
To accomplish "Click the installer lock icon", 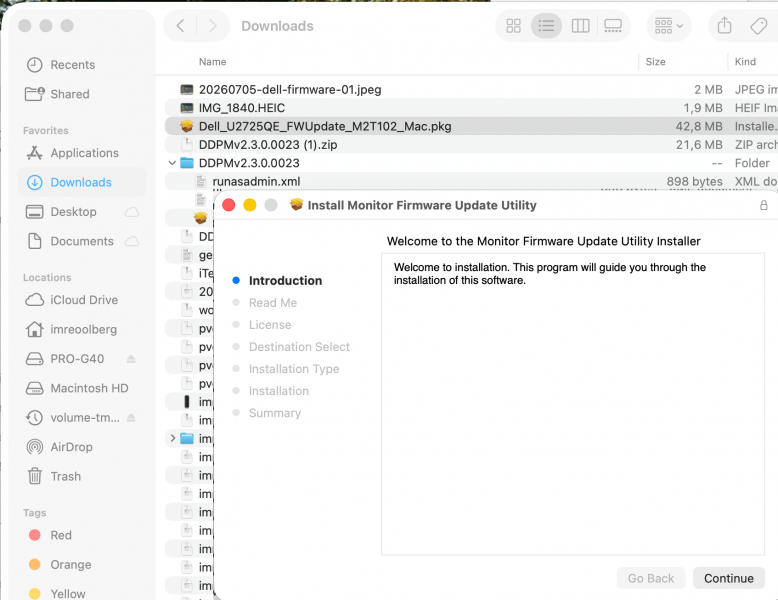I will coord(764,205).
